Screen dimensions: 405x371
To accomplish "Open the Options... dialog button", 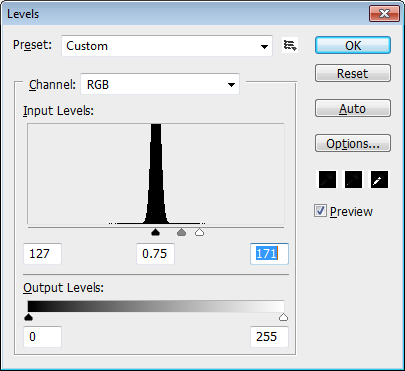I will [353, 143].
